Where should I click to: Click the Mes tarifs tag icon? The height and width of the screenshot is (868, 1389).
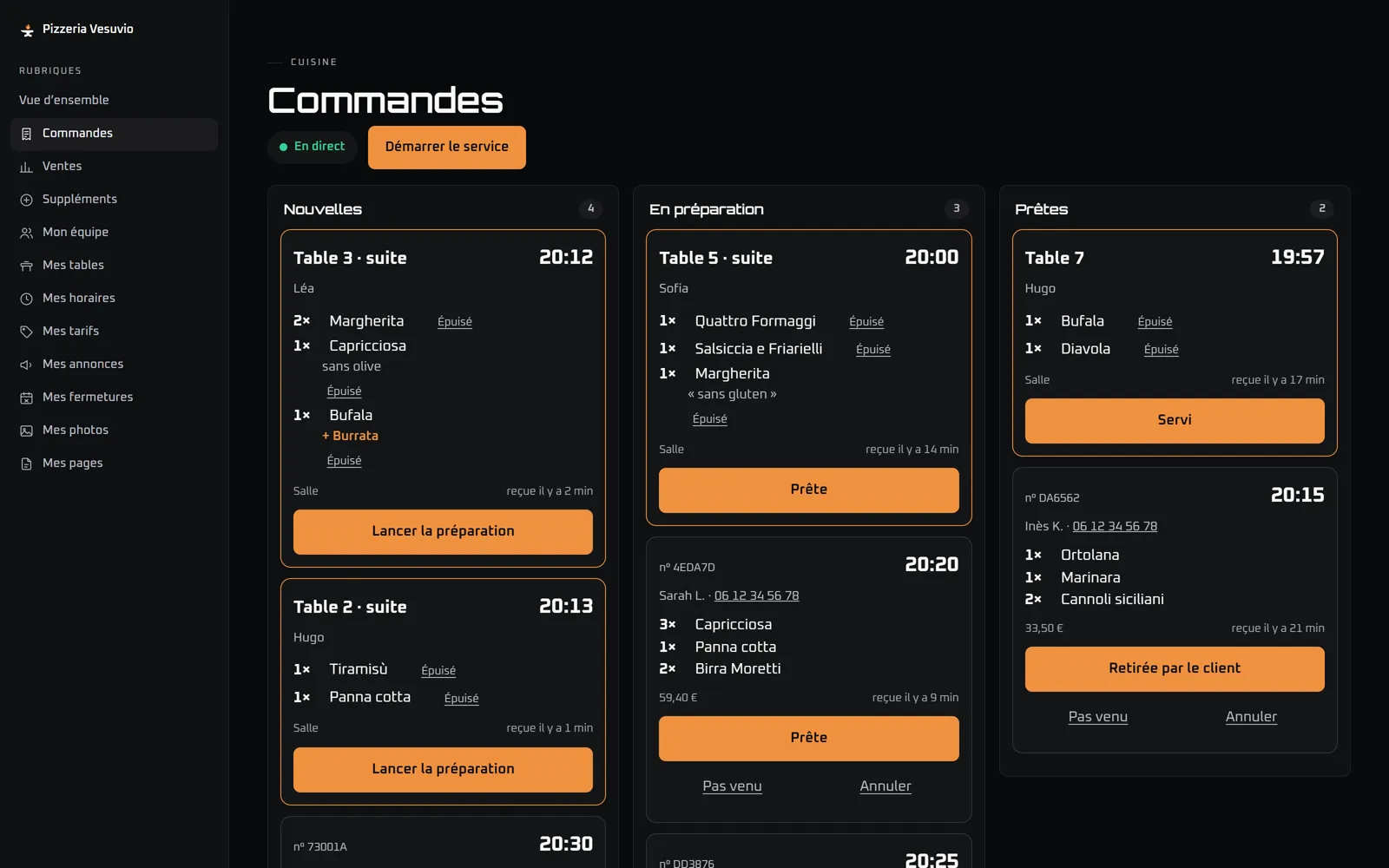click(x=26, y=332)
